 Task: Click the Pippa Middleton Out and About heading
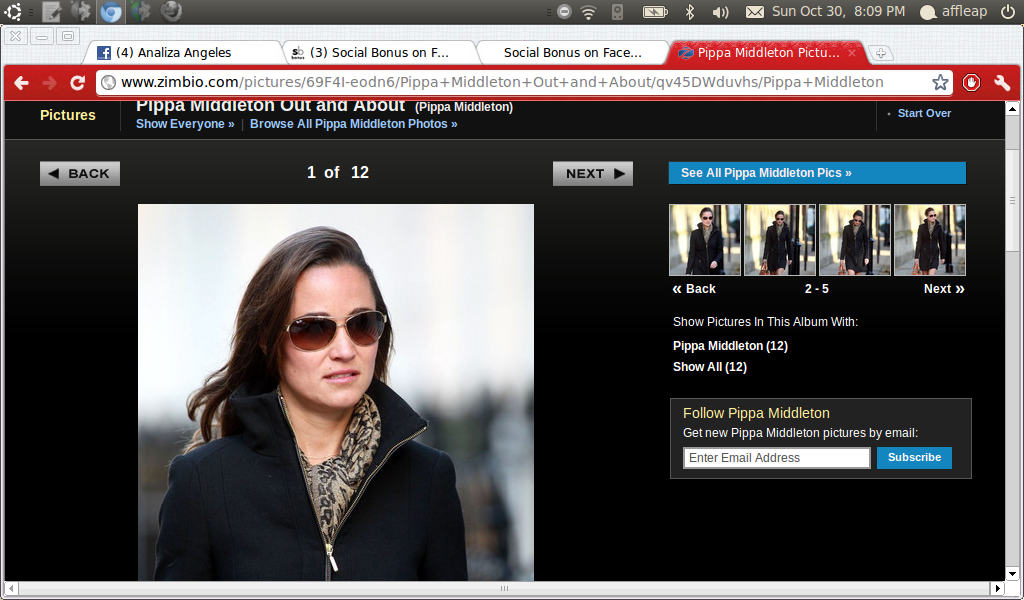coord(270,106)
